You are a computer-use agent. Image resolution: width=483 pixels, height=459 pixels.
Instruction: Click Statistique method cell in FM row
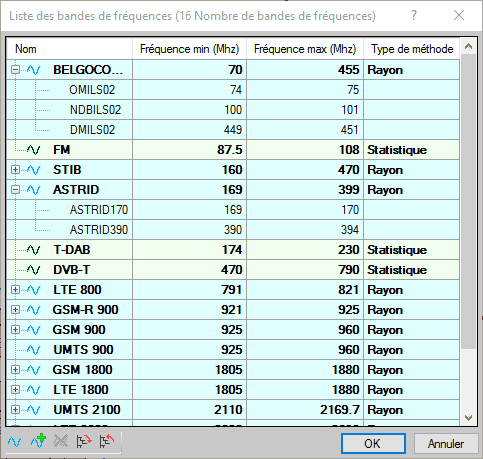(411, 150)
